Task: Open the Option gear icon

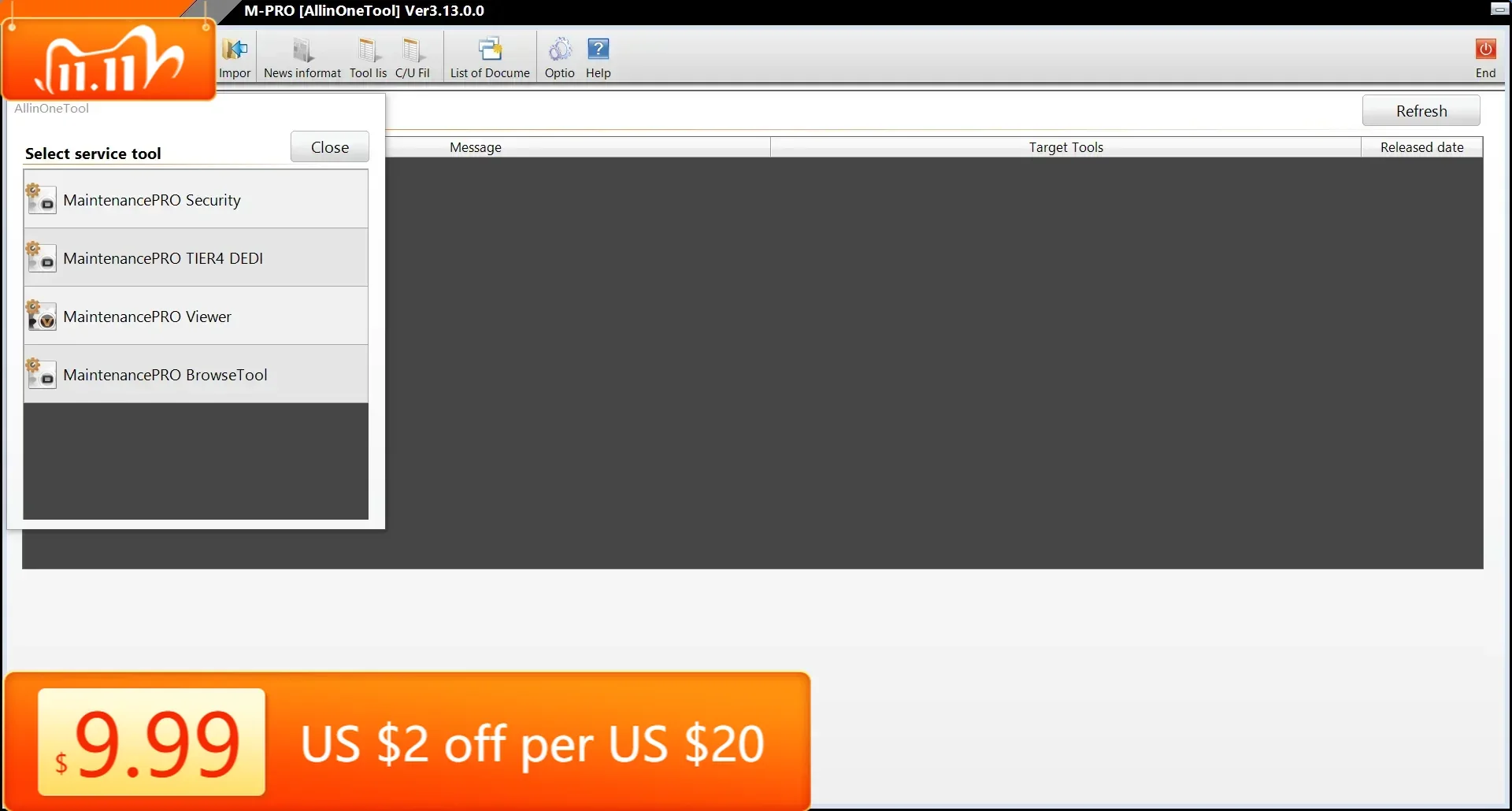Action: [x=560, y=50]
